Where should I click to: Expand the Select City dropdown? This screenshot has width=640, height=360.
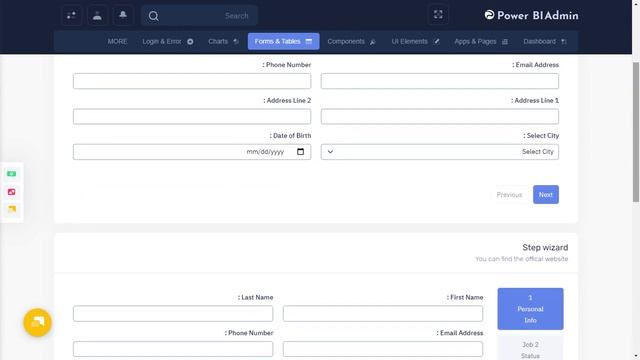440,152
